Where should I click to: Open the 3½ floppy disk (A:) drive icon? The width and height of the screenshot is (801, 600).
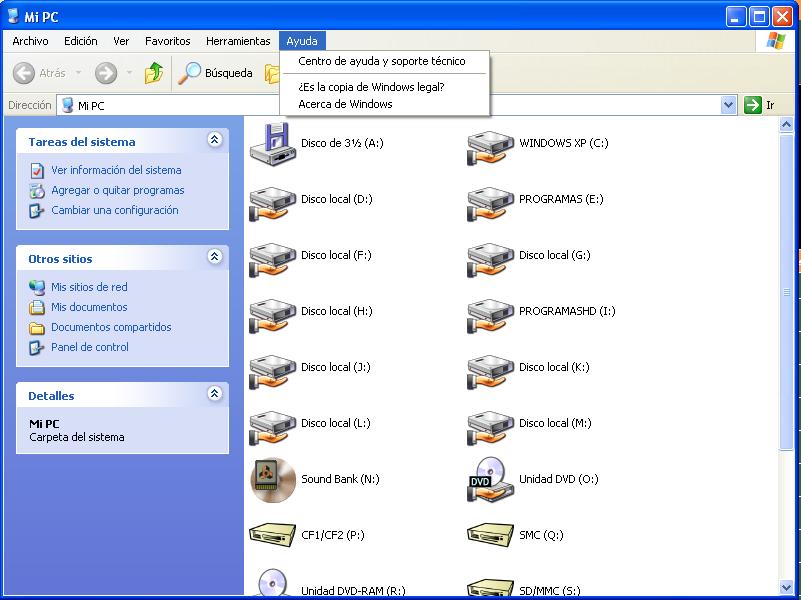[x=273, y=144]
